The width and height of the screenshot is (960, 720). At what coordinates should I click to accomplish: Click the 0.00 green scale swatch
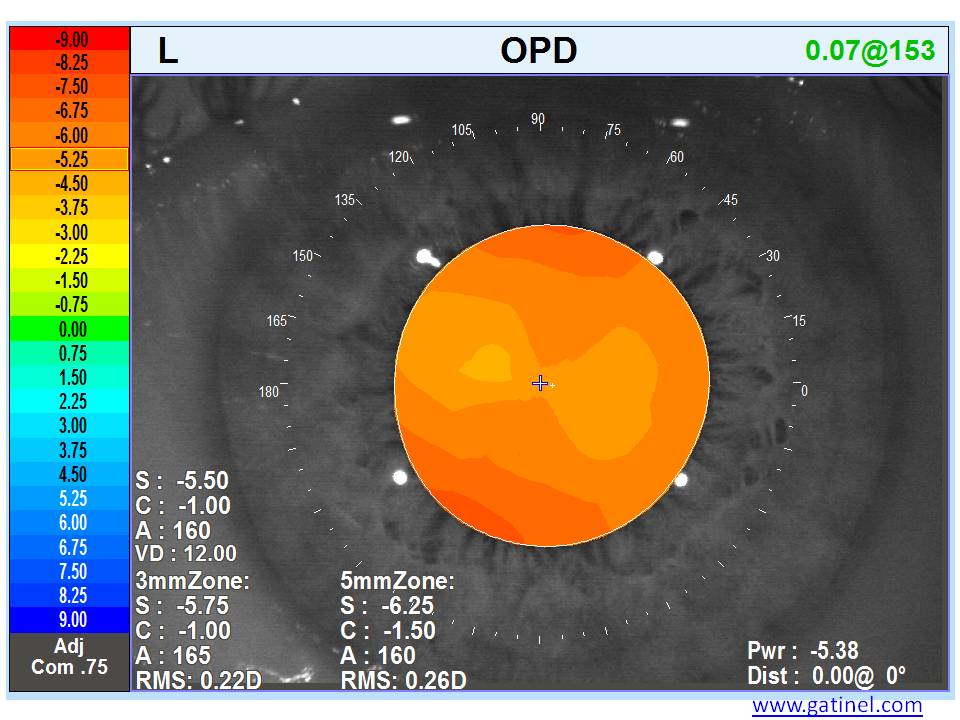(x=69, y=329)
